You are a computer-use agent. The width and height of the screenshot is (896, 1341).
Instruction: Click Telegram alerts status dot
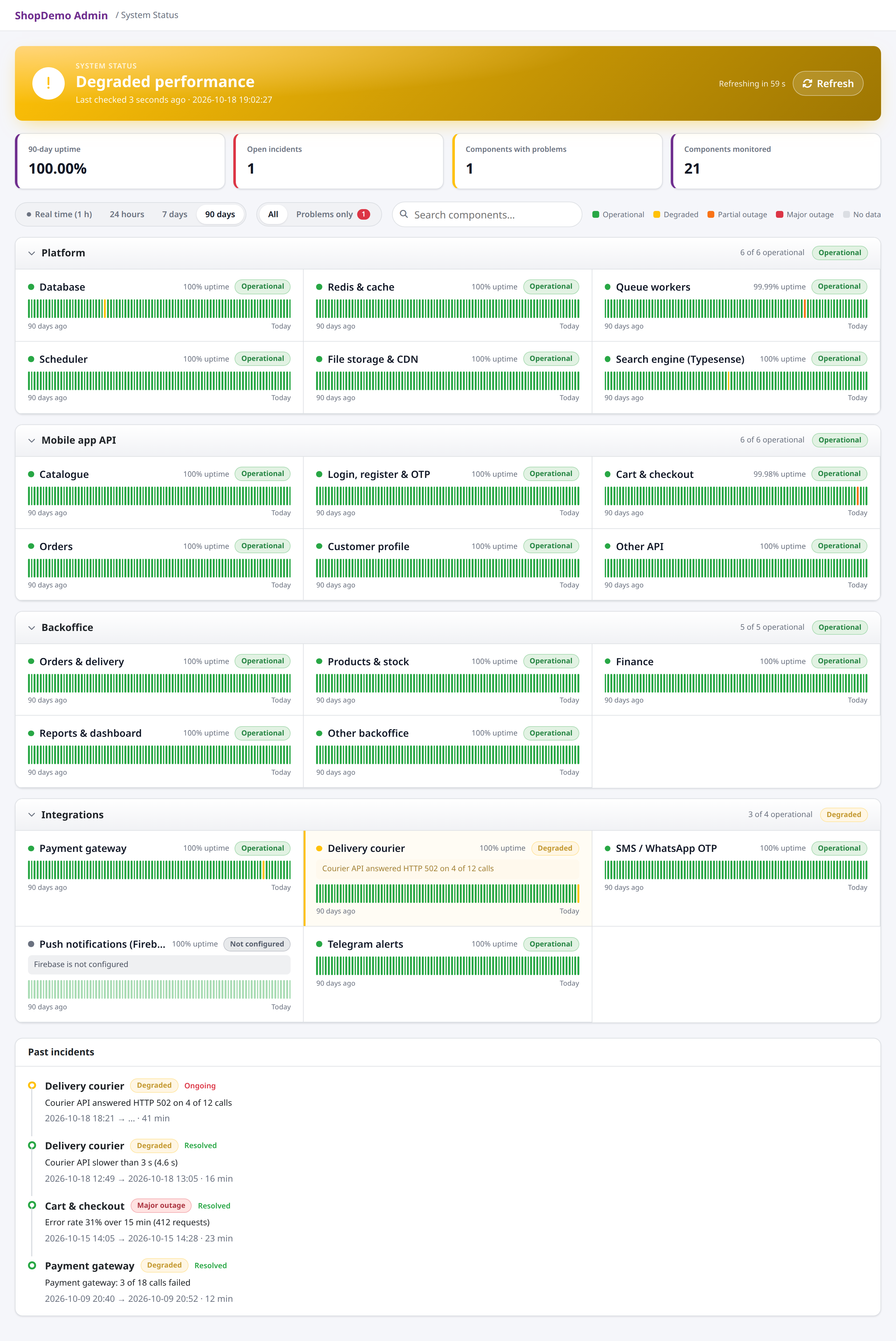coord(320,944)
